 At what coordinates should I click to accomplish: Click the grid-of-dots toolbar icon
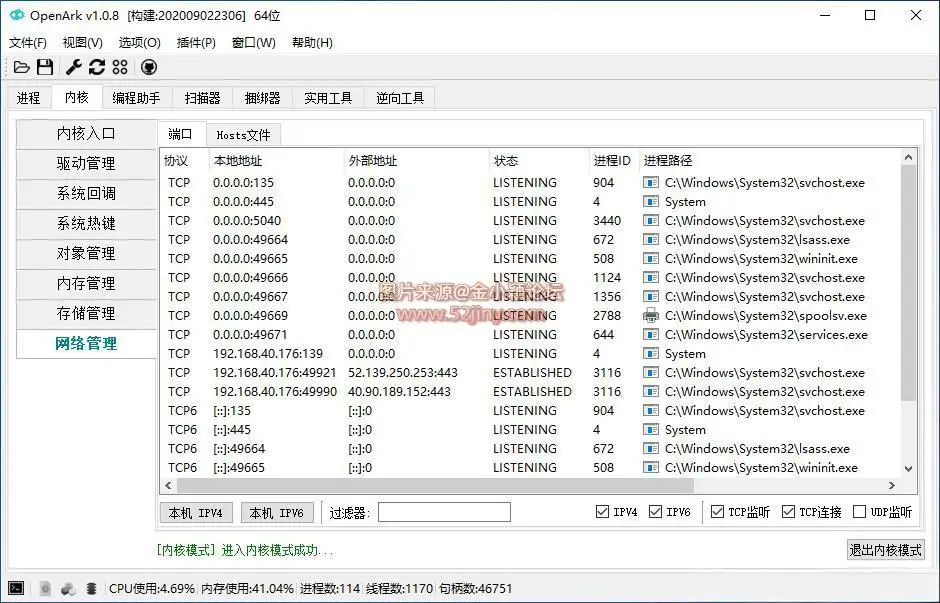point(120,67)
